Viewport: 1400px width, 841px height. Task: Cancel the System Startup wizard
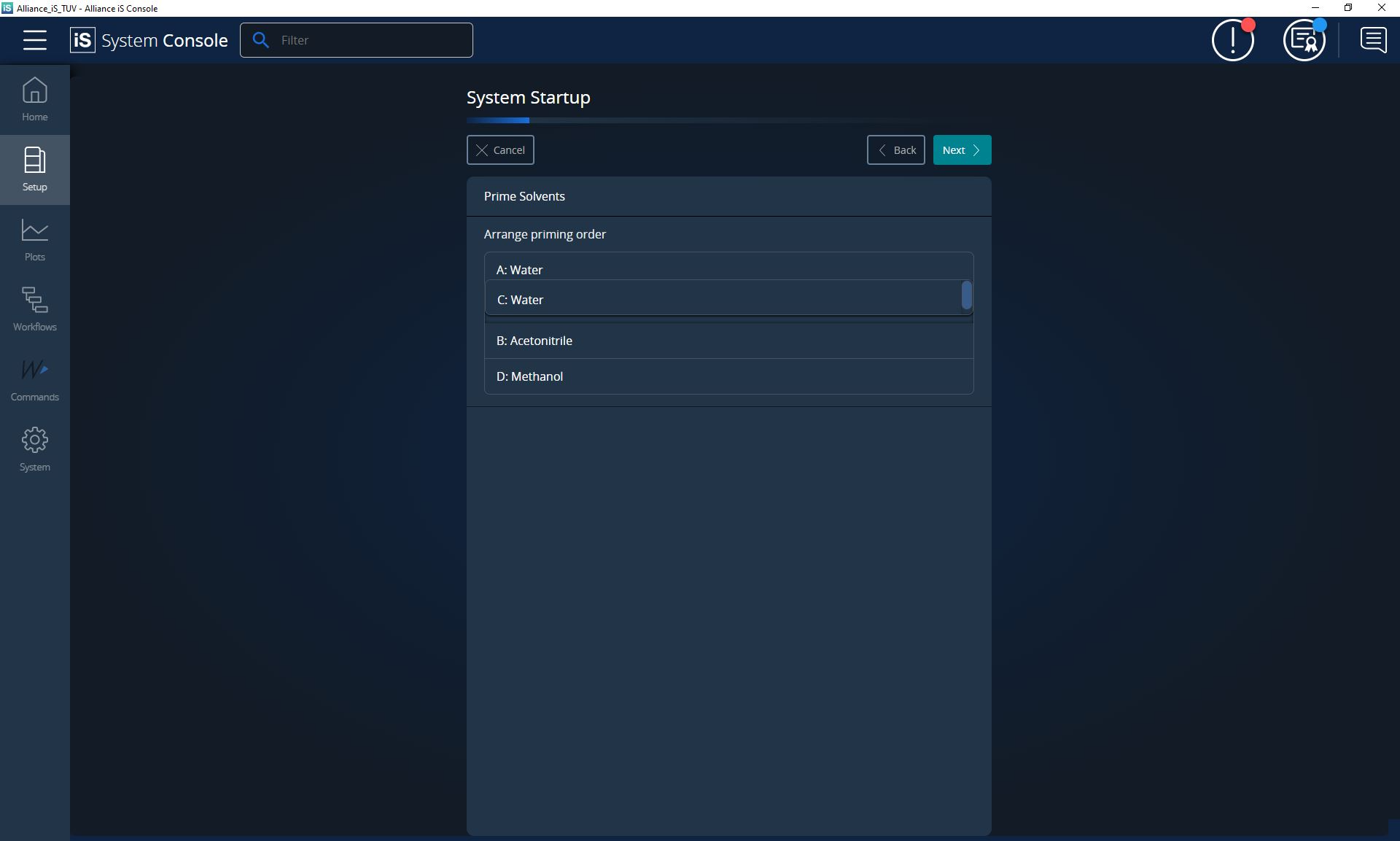[500, 150]
